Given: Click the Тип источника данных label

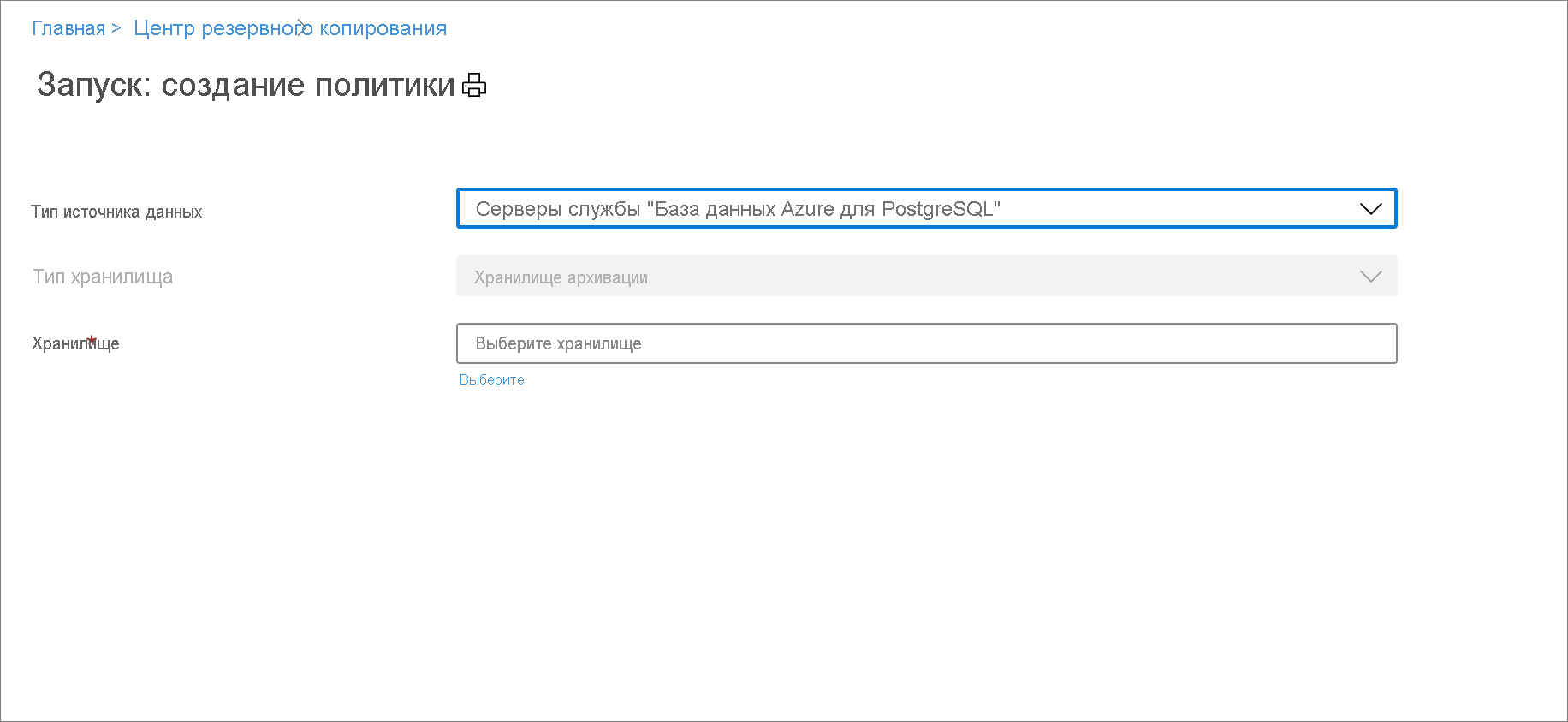Looking at the screenshot, I should [x=116, y=212].
